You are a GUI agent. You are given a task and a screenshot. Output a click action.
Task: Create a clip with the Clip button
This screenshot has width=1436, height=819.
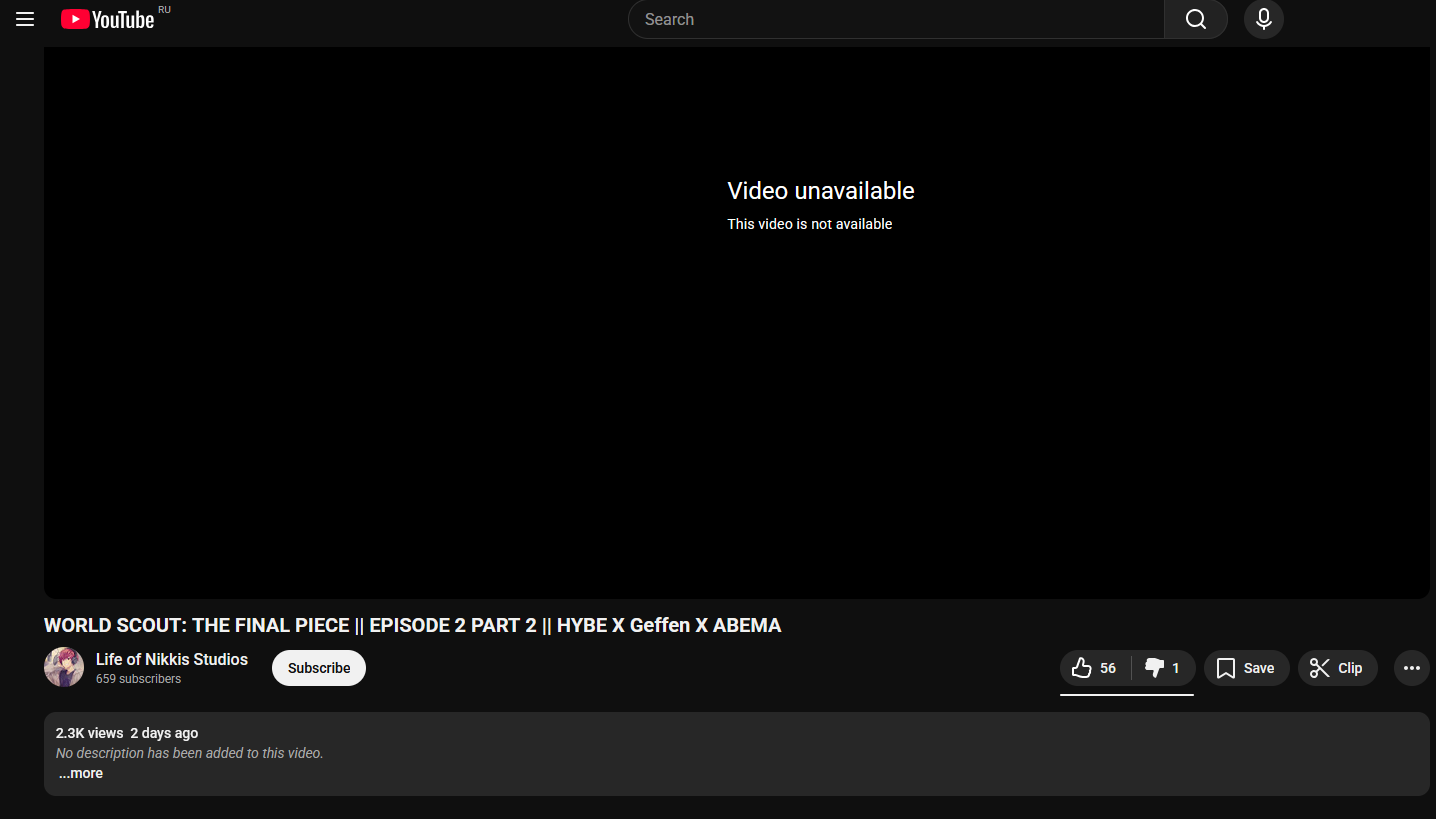[1337, 668]
